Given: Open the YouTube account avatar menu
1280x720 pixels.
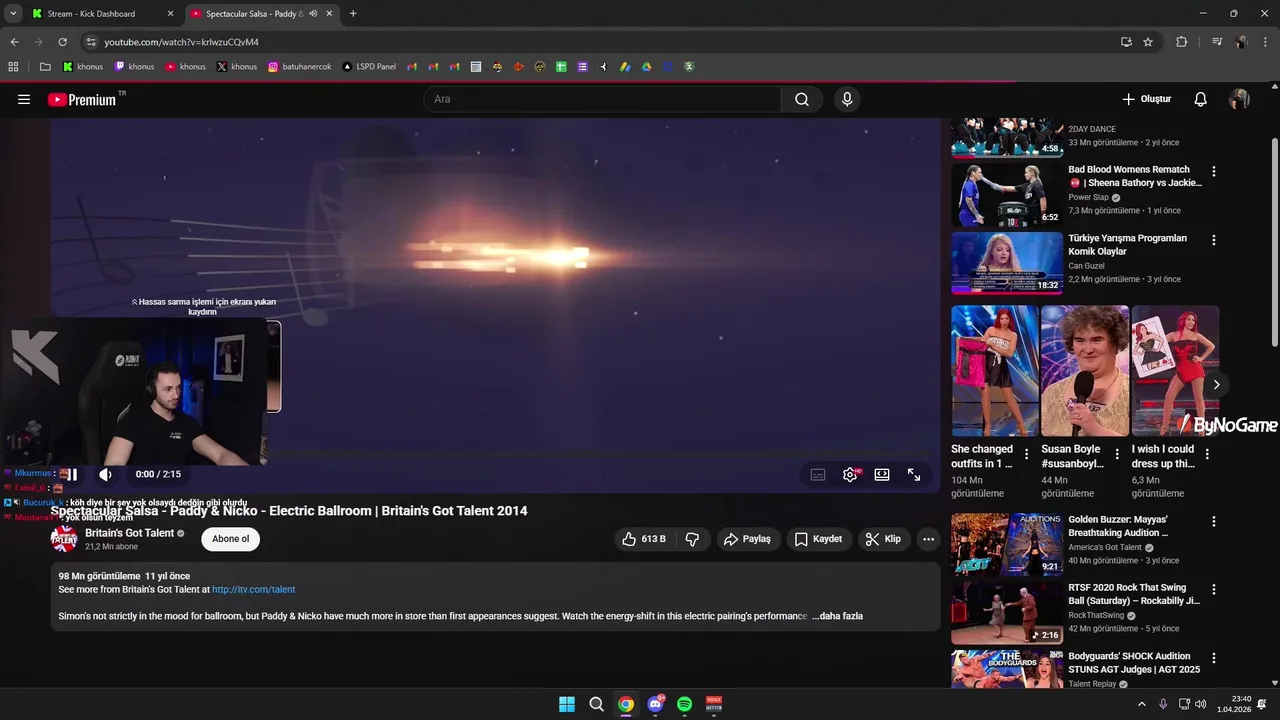Looking at the screenshot, I should point(1239,99).
